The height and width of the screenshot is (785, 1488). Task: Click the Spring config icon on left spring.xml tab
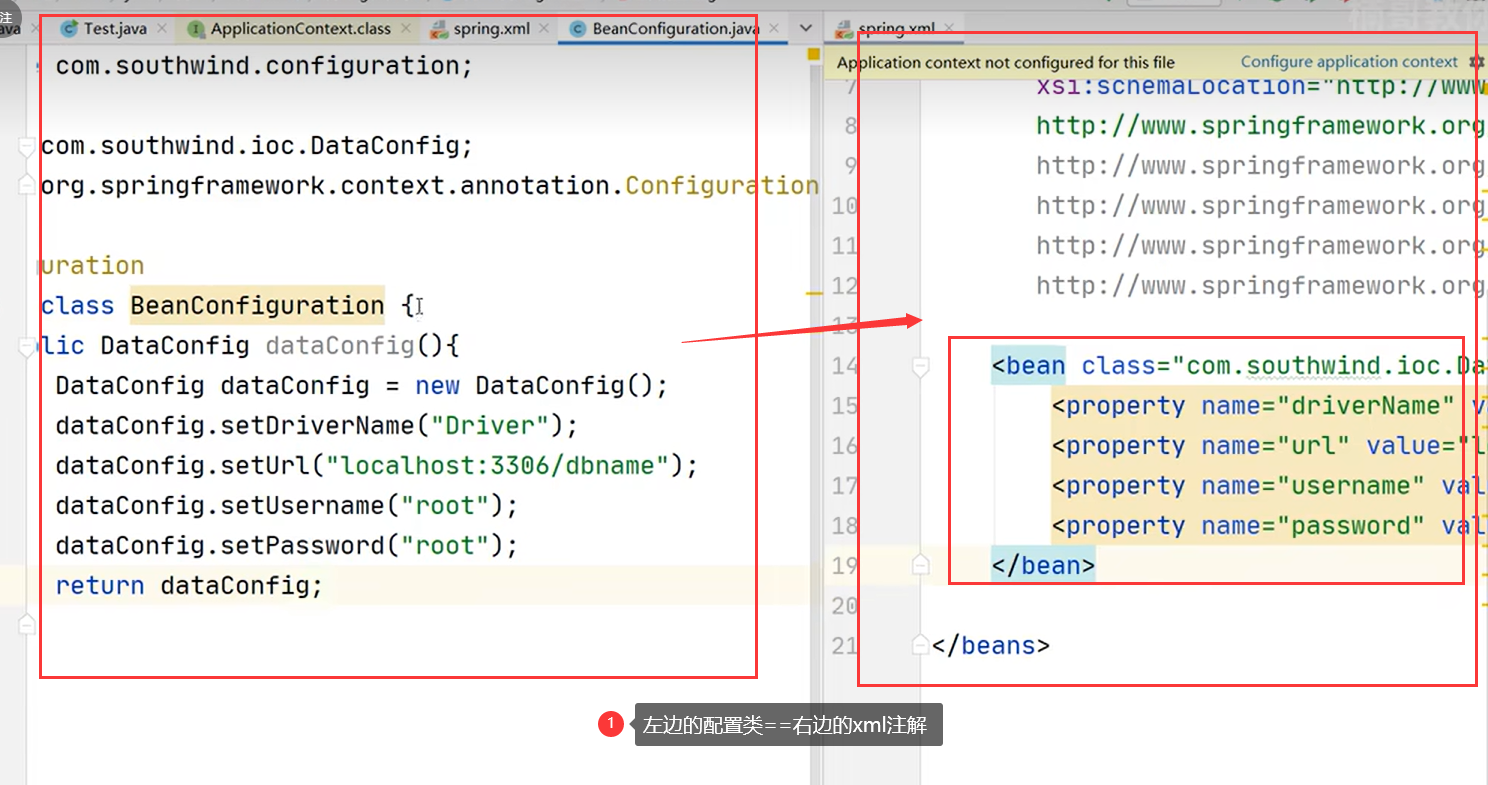click(x=440, y=29)
